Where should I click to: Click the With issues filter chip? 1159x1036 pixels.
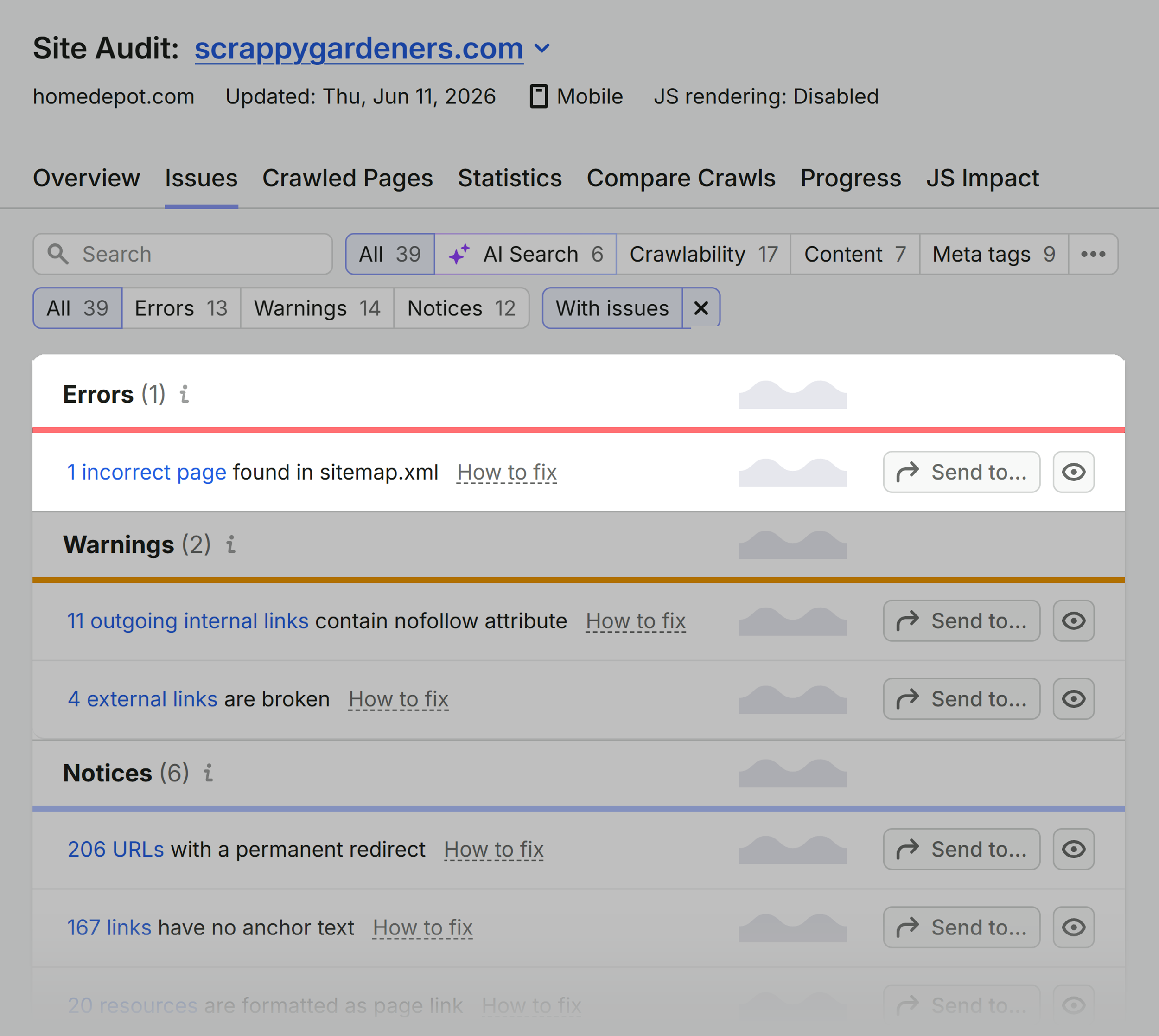coord(612,308)
